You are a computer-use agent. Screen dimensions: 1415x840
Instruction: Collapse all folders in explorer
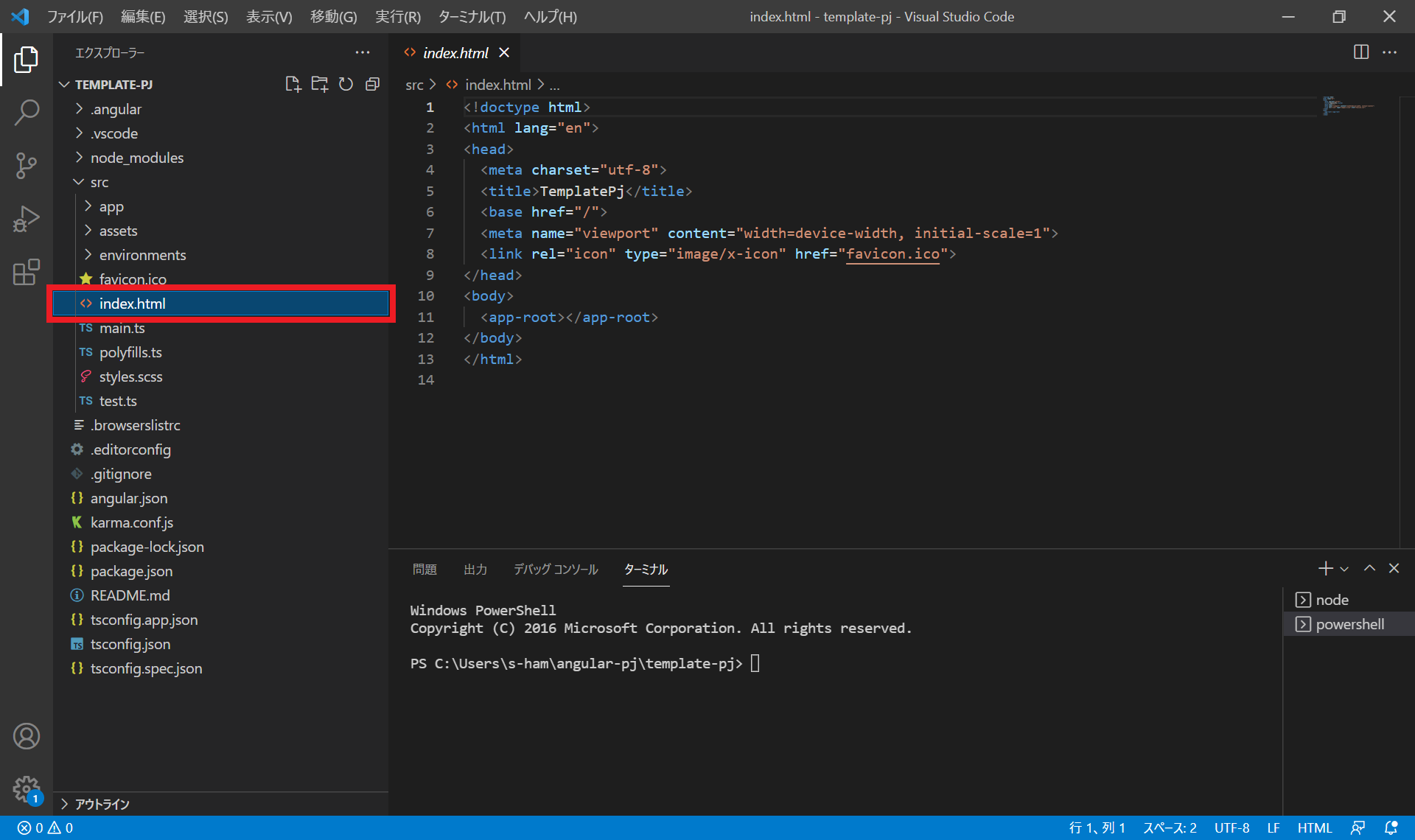click(372, 84)
